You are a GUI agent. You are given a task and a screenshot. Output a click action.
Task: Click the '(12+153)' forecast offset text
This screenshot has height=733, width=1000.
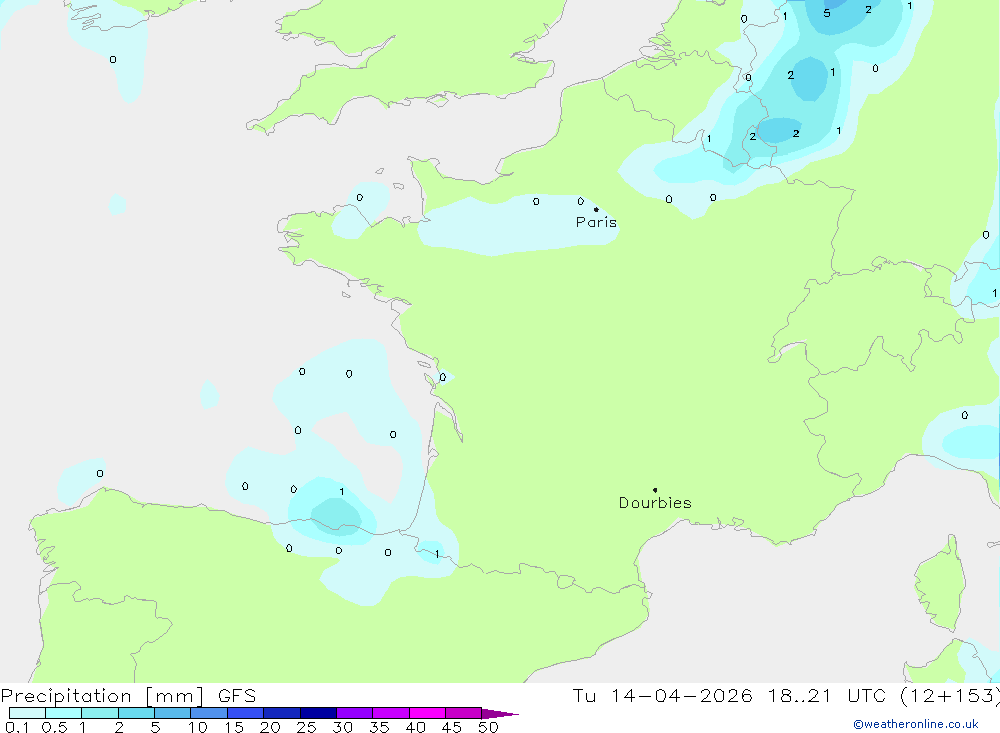(x=949, y=696)
